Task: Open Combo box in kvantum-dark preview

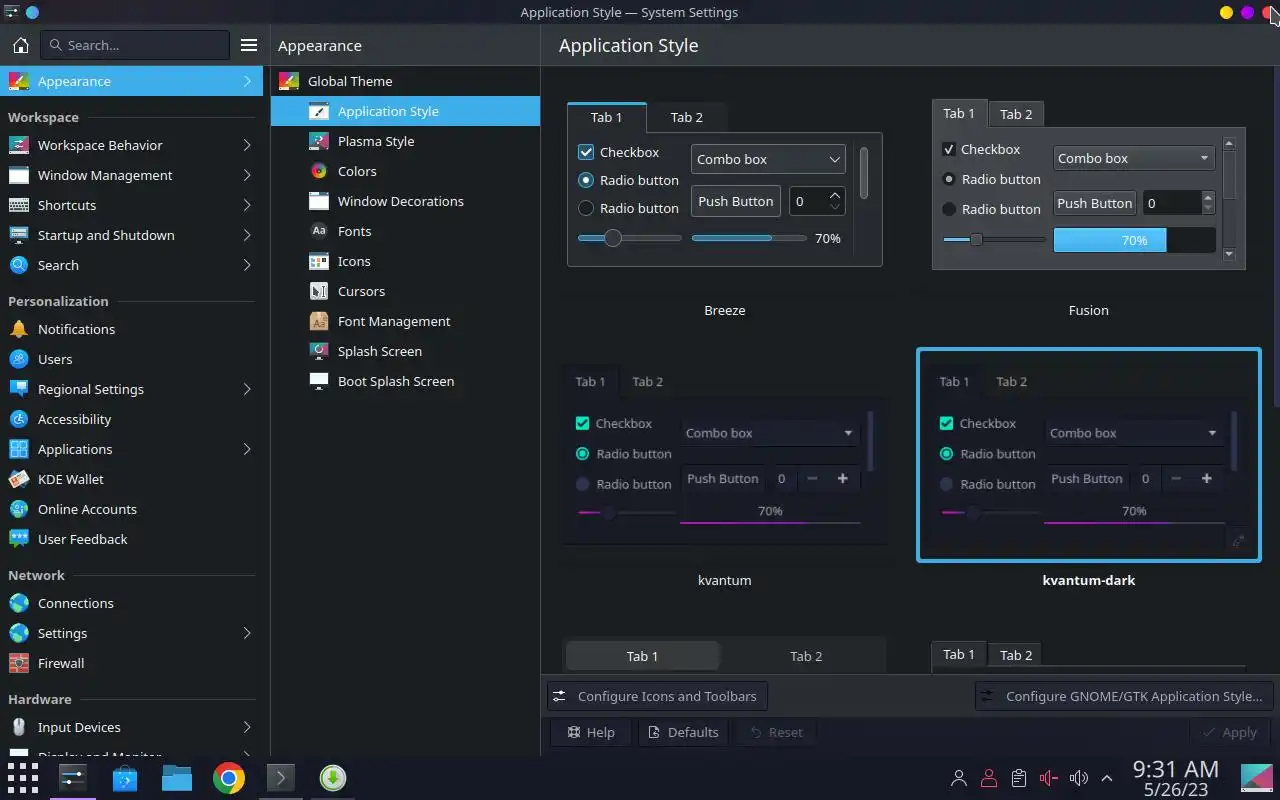Action: (1133, 433)
